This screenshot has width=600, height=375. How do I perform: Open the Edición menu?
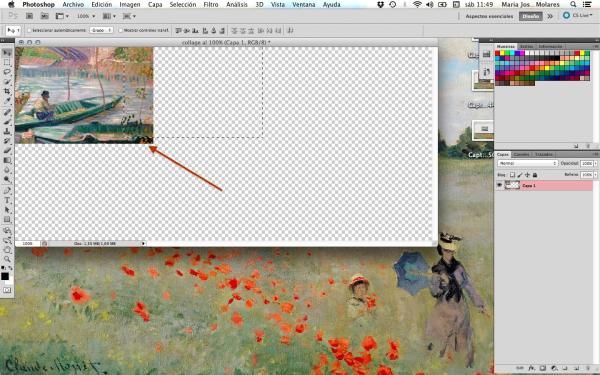(102, 5)
